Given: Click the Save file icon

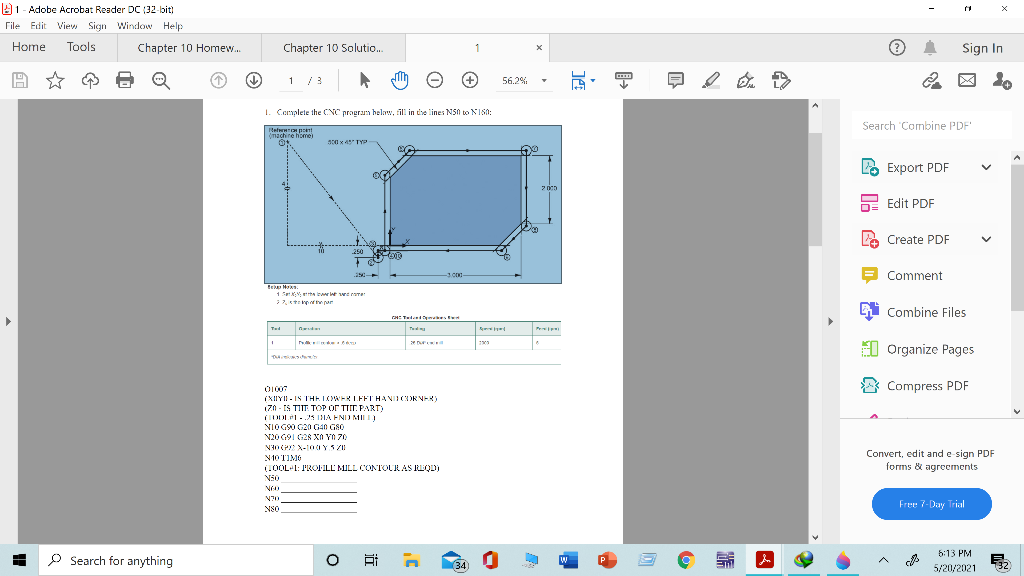Looking at the screenshot, I should 19,80.
